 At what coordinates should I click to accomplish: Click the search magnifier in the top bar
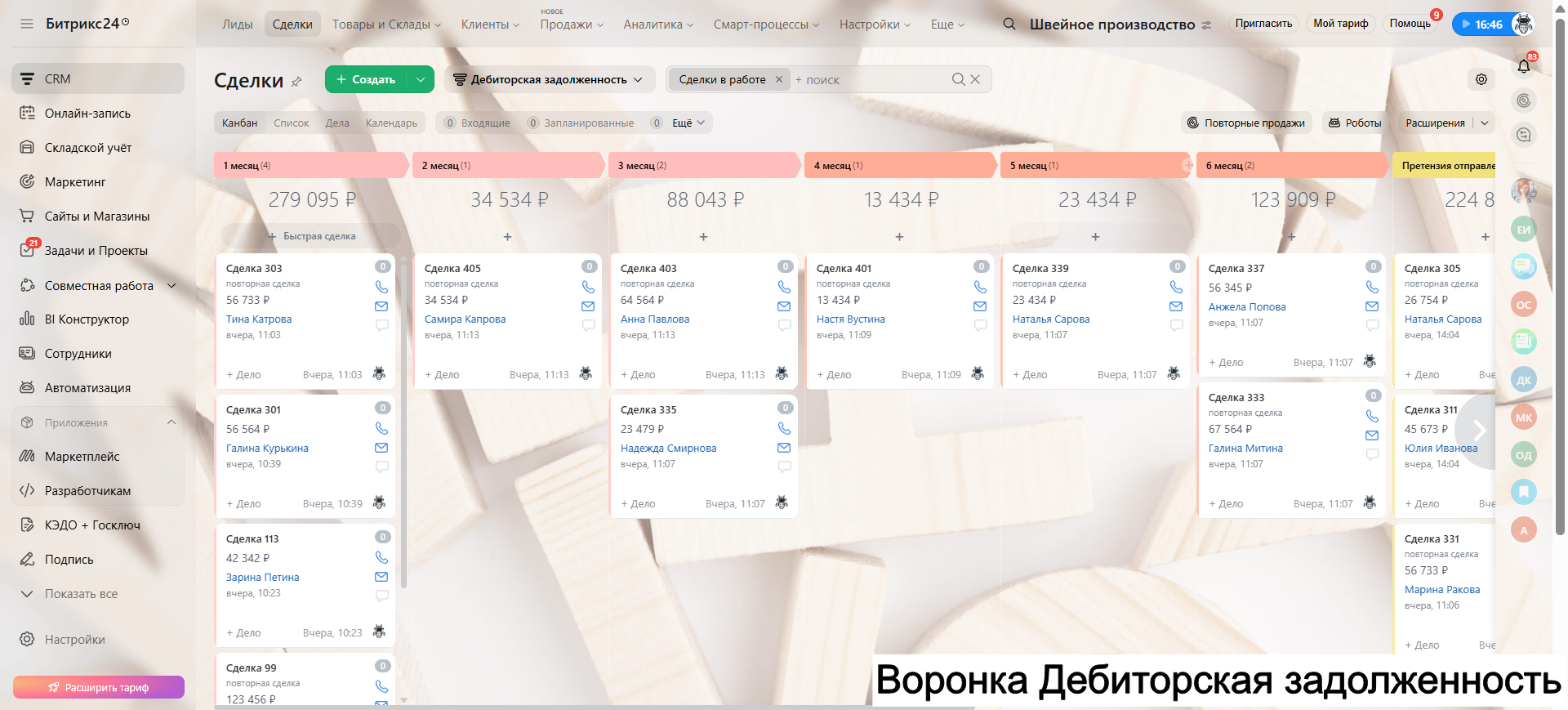[1009, 25]
